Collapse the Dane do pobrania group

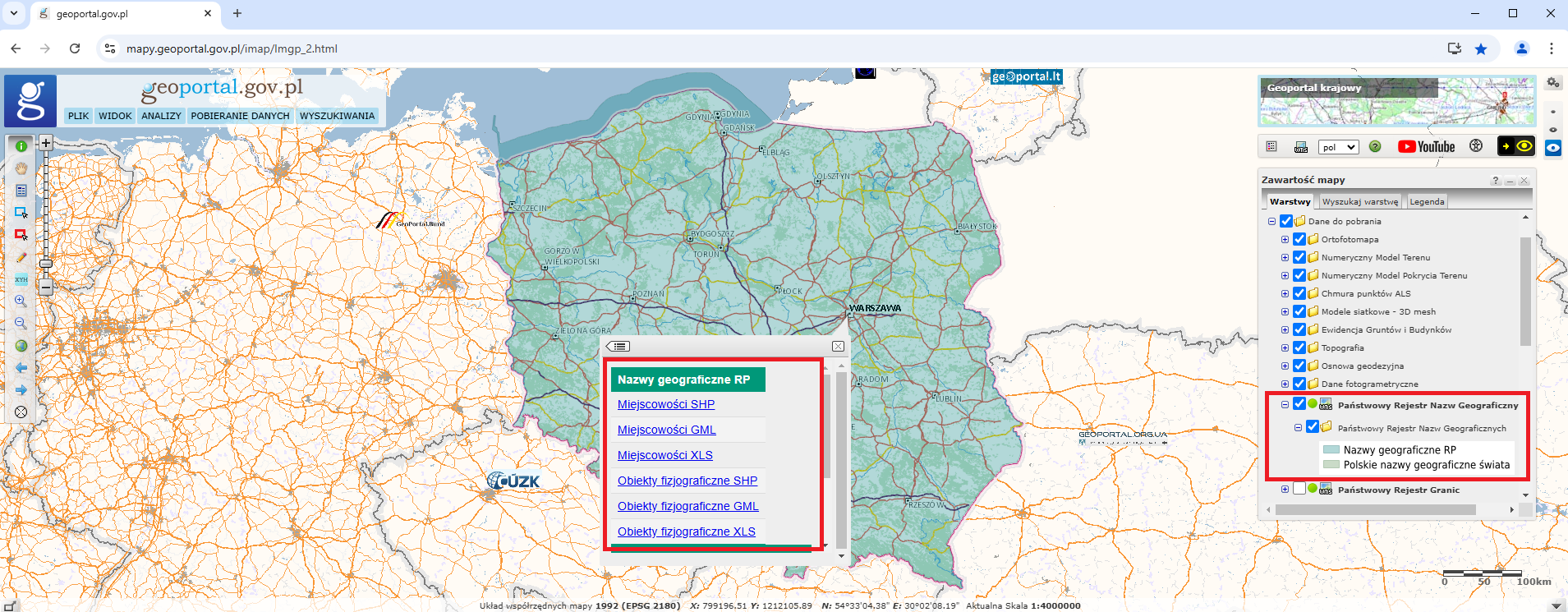[x=1271, y=221]
